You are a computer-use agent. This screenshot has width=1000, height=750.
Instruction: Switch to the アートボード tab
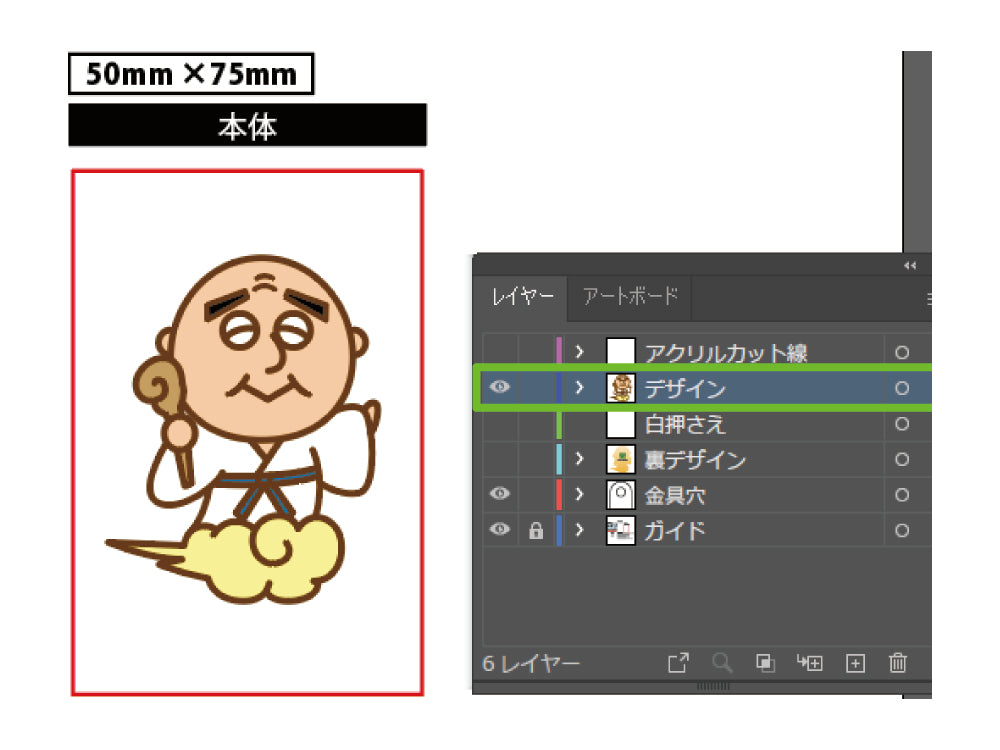[629, 297]
